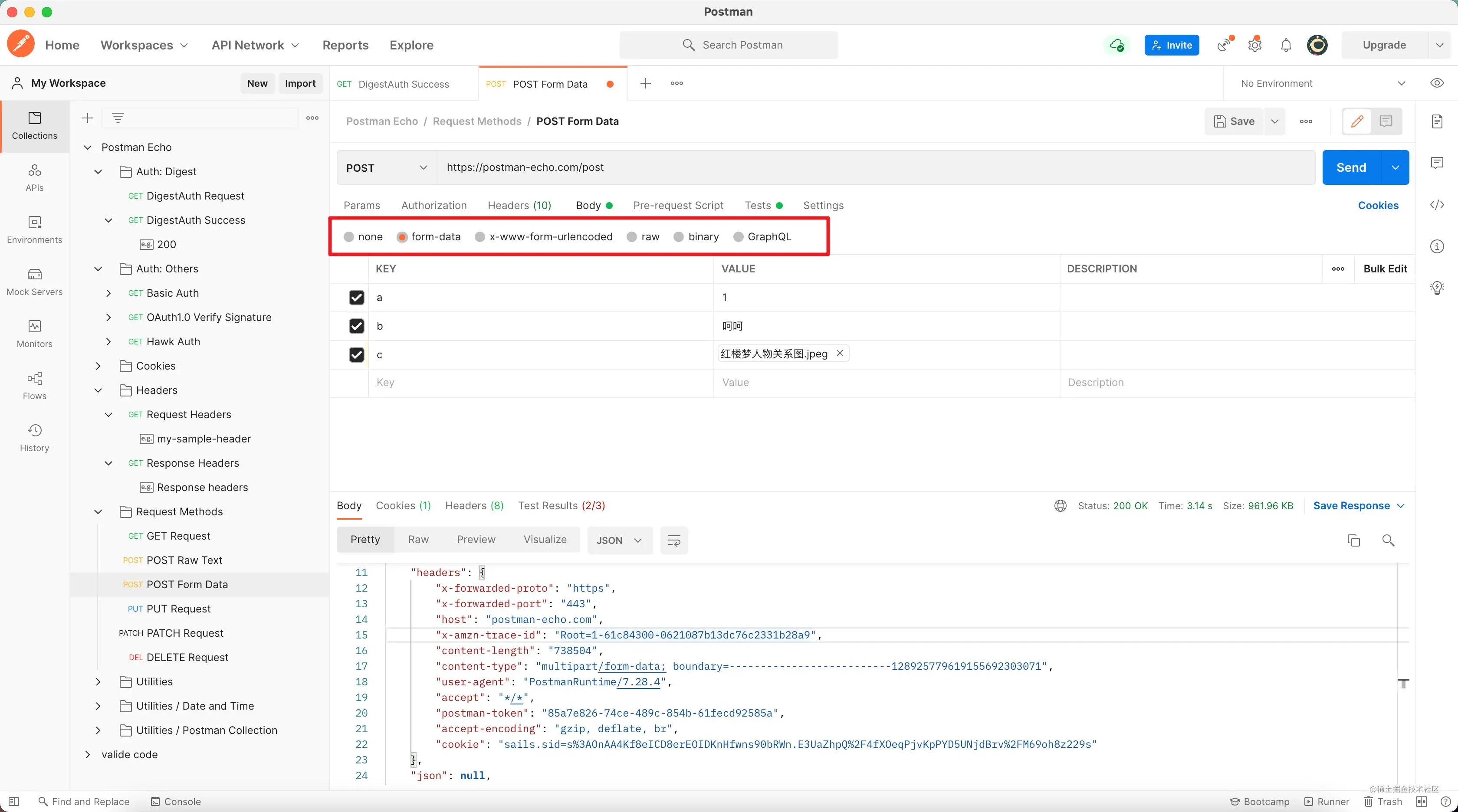
Task: Open the notifications bell icon
Action: [1286, 45]
